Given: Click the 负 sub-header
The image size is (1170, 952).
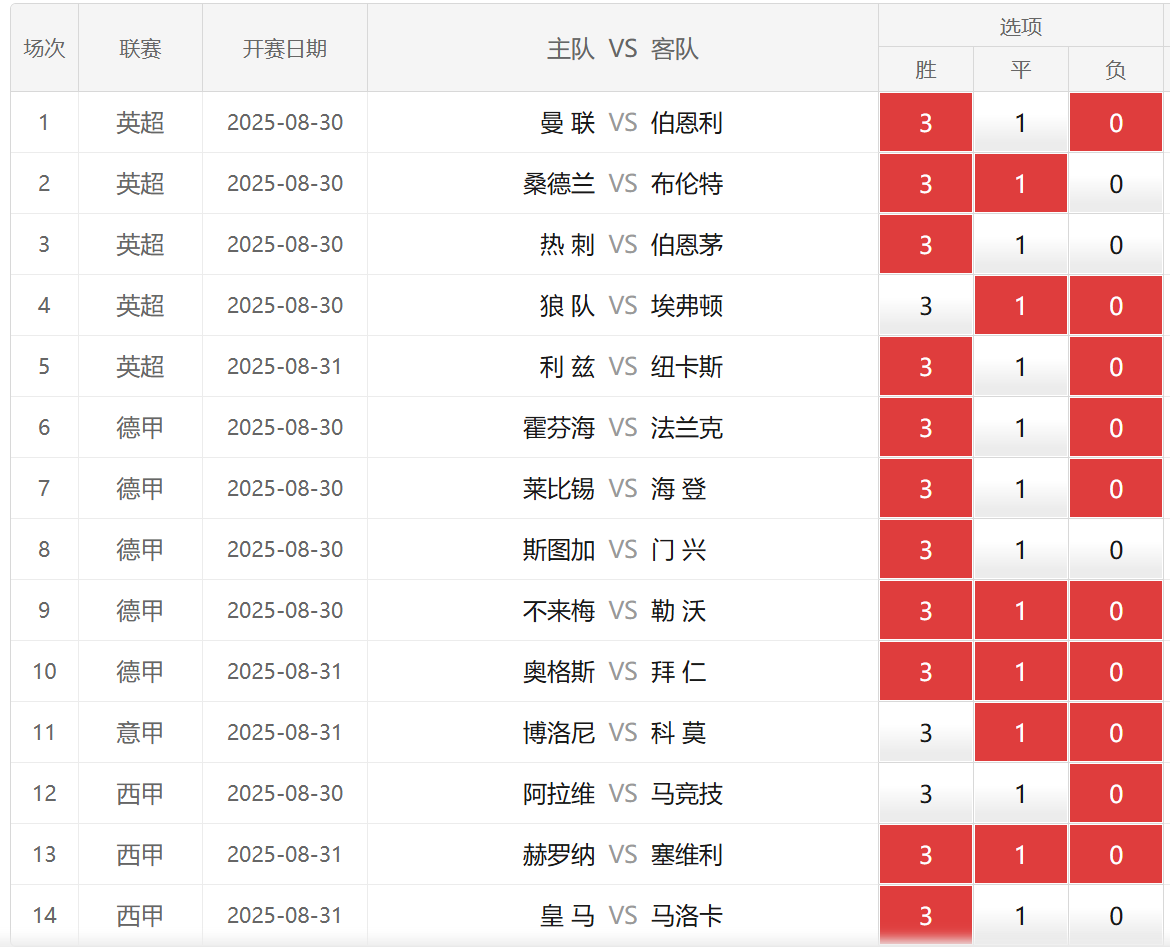Looking at the screenshot, I should [1116, 69].
